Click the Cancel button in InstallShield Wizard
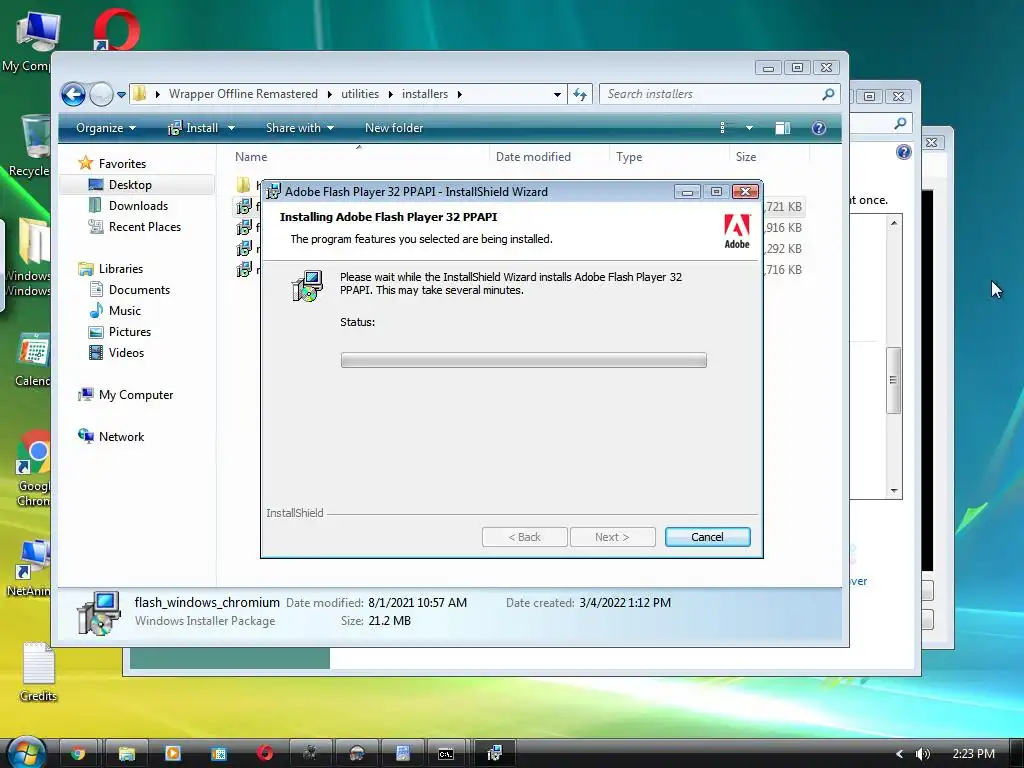 [x=707, y=537]
